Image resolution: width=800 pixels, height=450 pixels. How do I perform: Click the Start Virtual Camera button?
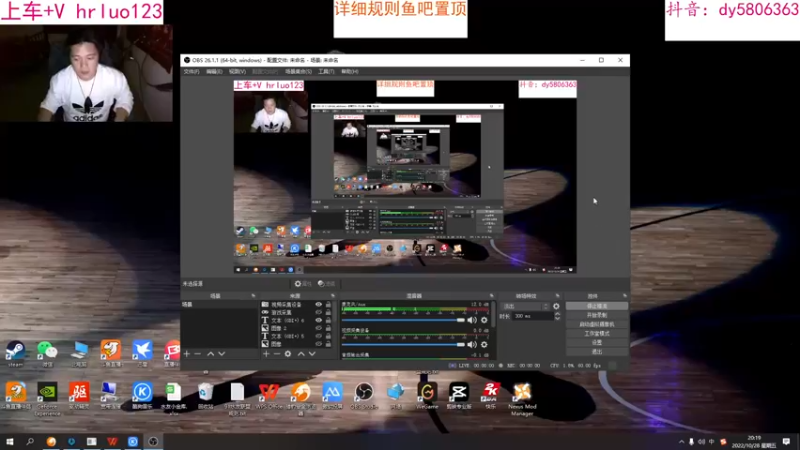click(x=596, y=324)
